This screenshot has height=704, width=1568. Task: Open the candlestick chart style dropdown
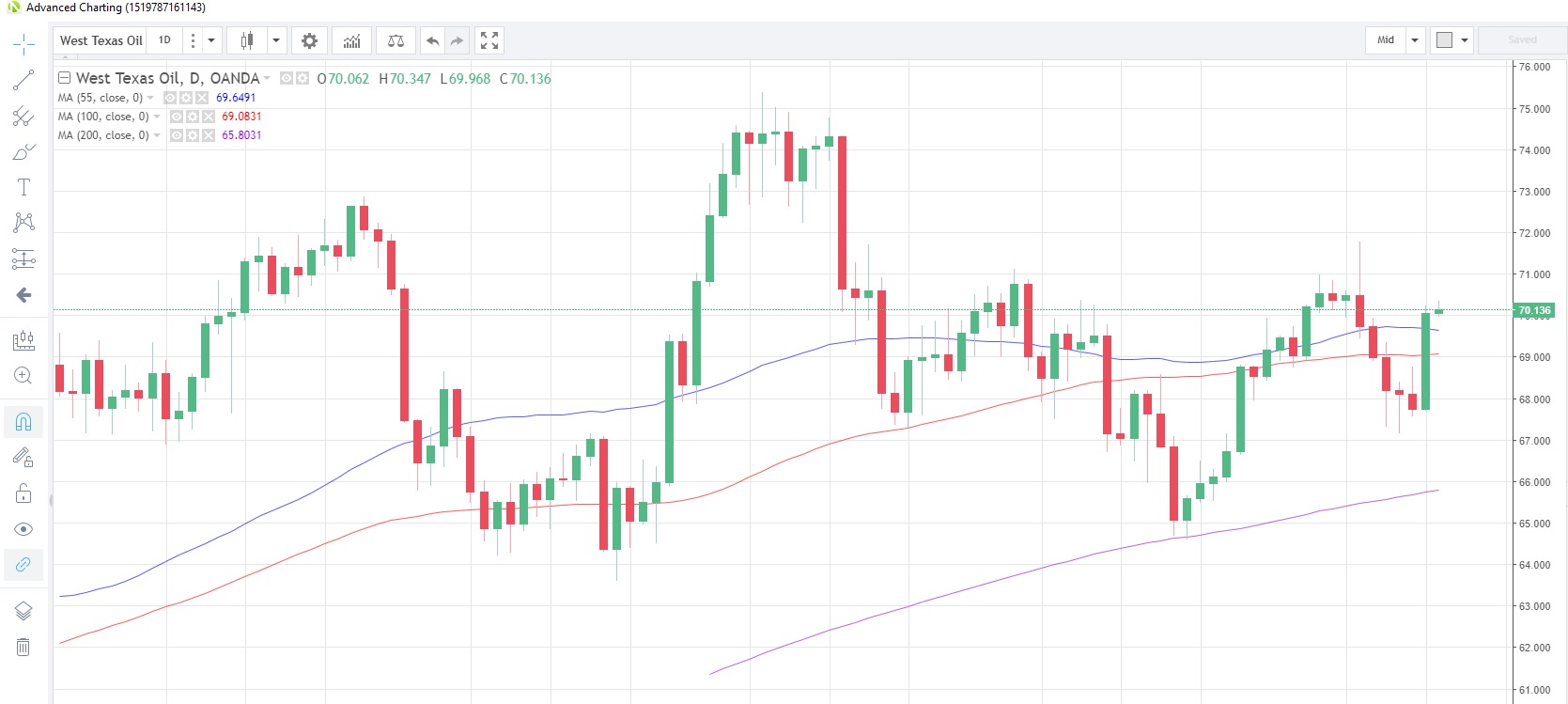(276, 40)
